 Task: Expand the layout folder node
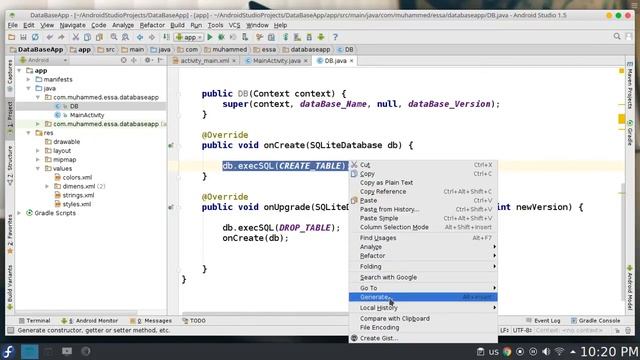pos(38,151)
